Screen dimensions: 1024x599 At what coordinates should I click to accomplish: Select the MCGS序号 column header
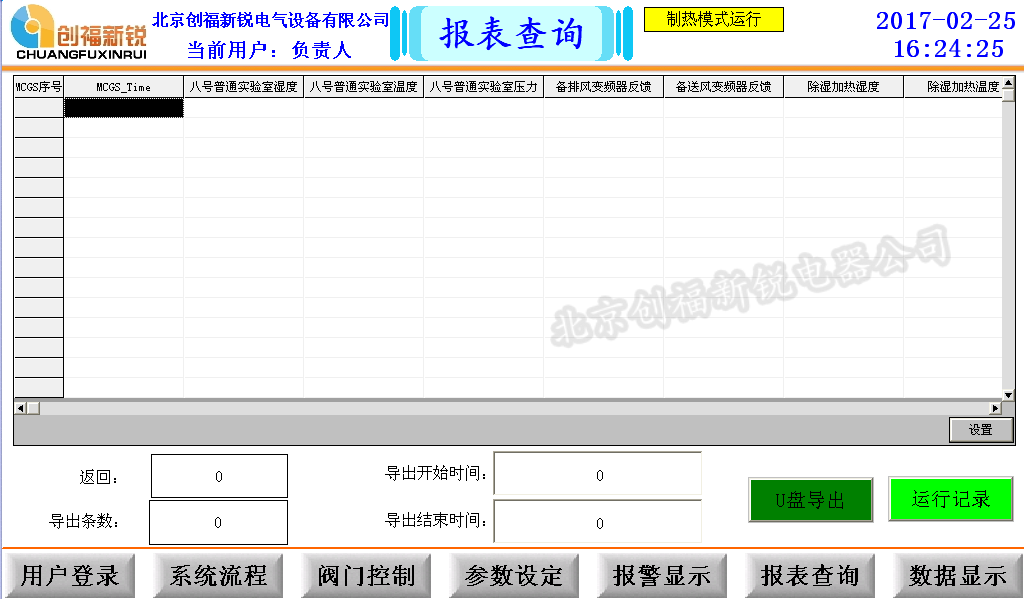(x=39, y=87)
